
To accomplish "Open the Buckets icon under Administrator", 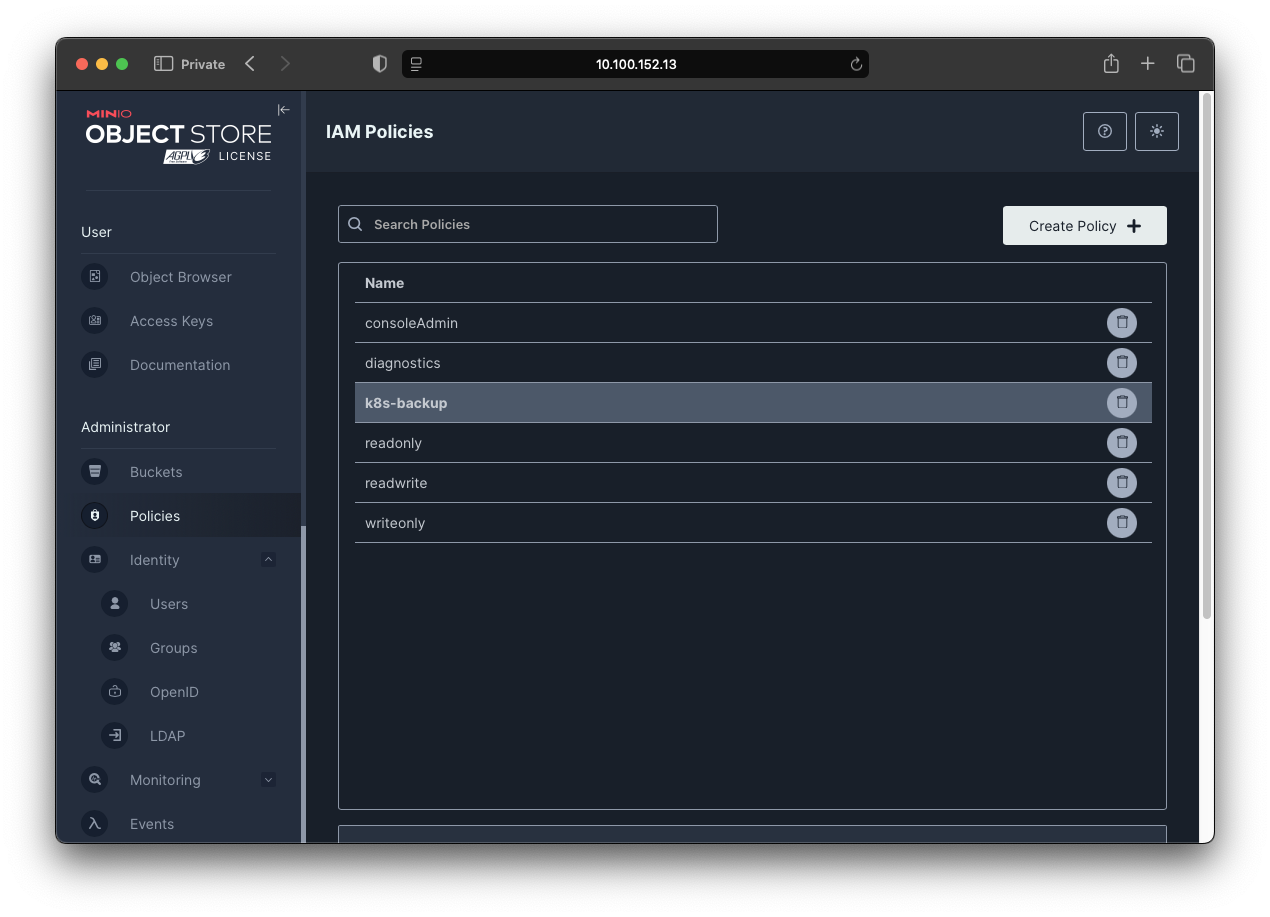I will 94,471.
